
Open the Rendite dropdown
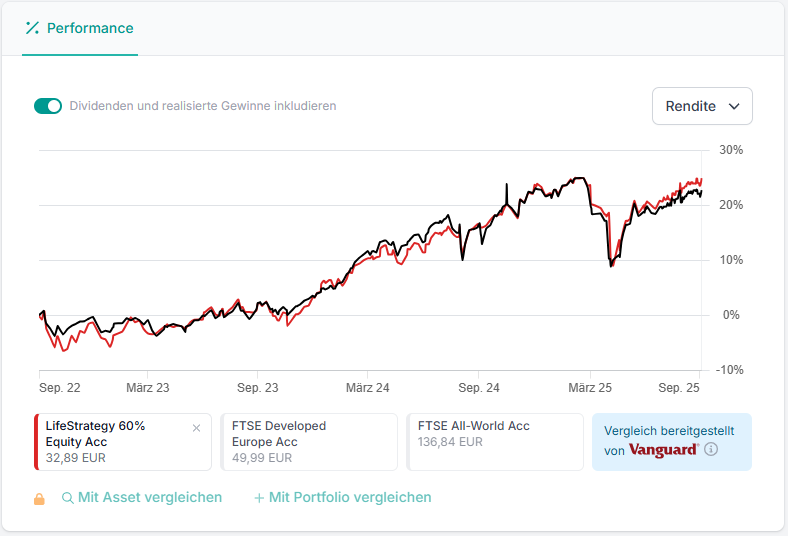(702, 106)
